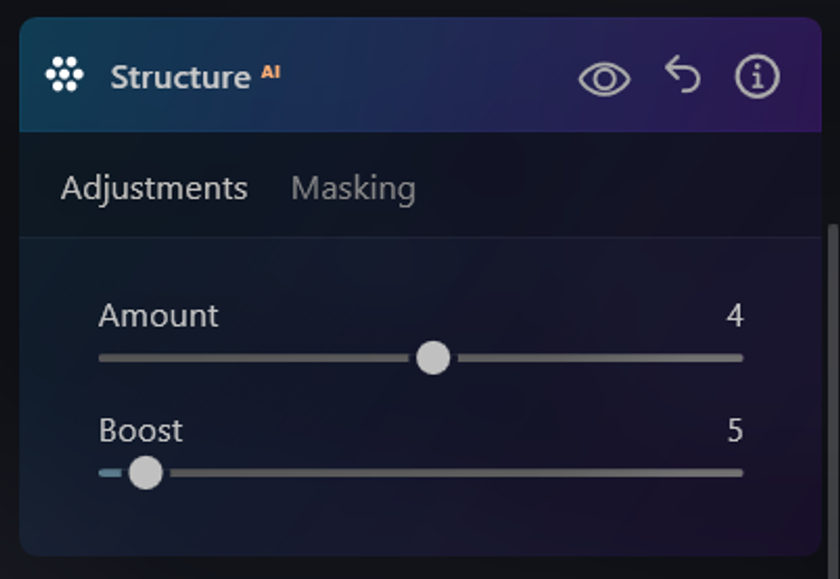
Task: Open the Masking tab
Action: [x=353, y=189]
